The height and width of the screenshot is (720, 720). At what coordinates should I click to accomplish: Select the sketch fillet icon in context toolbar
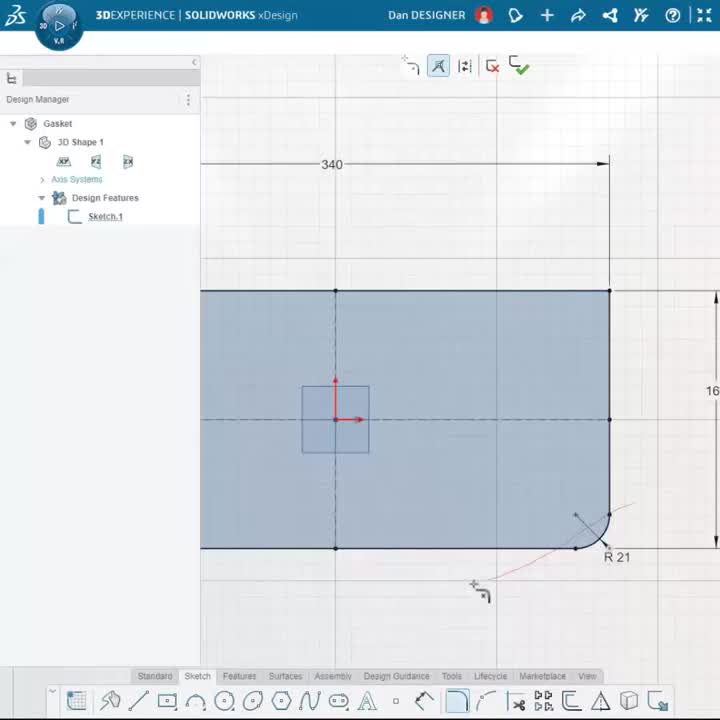click(411, 65)
